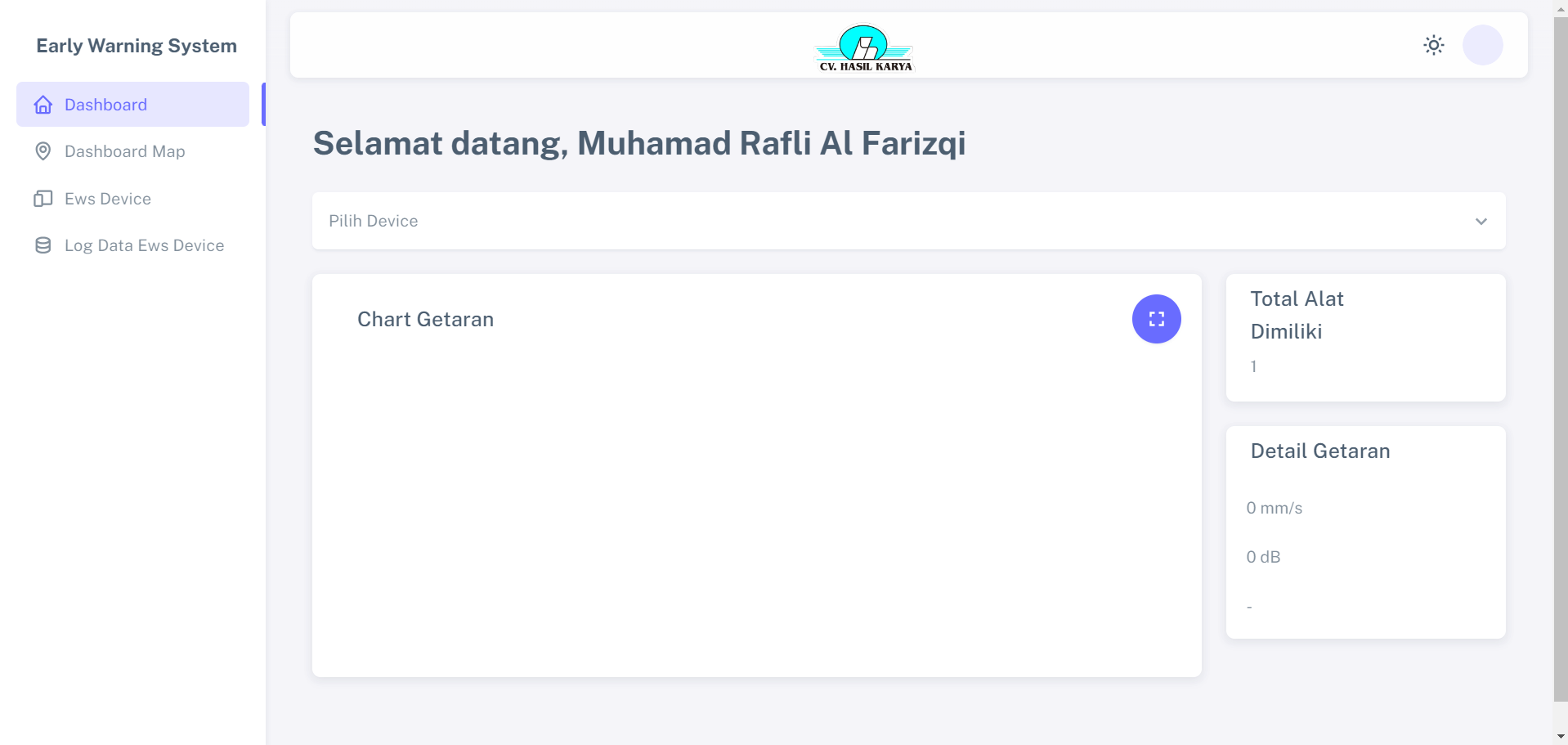The width and height of the screenshot is (1568, 745).
Task: Go to the Dashboard menu item
Action: (106, 105)
